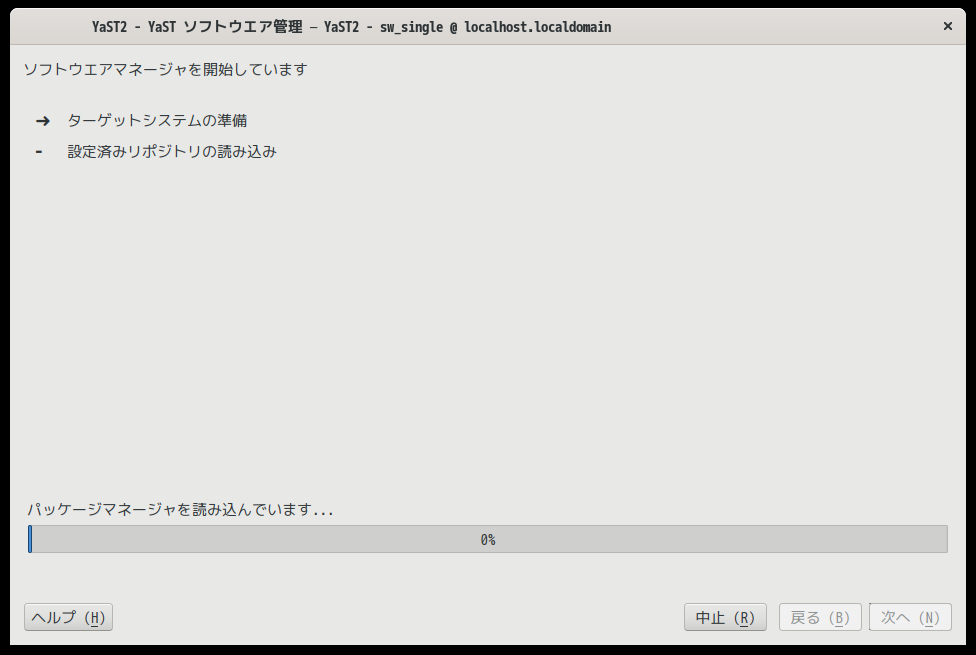The height and width of the screenshot is (655, 976).
Task: Click the 次へ (N) next button
Action: click(910, 617)
